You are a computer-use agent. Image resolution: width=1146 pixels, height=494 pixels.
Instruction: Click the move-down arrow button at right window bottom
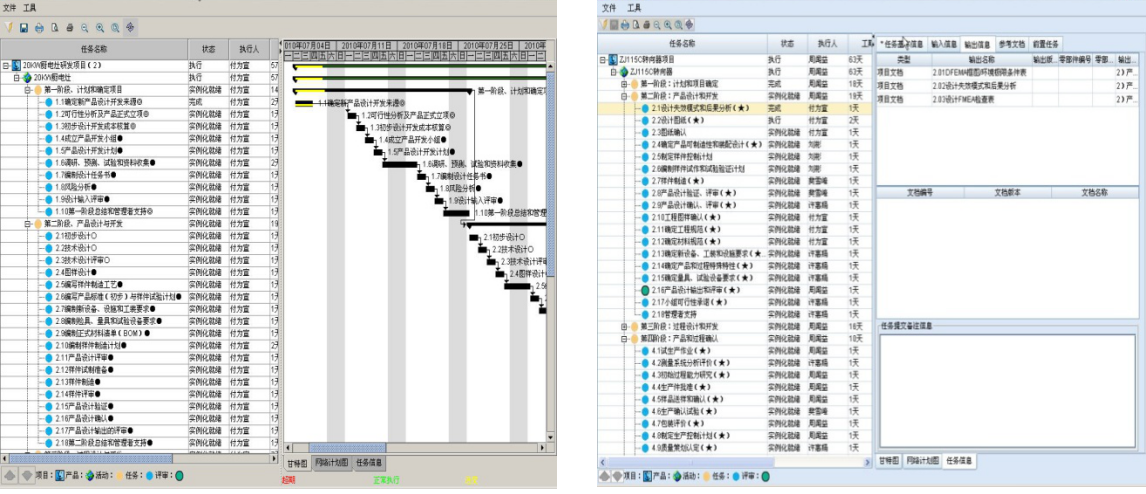coord(617,476)
